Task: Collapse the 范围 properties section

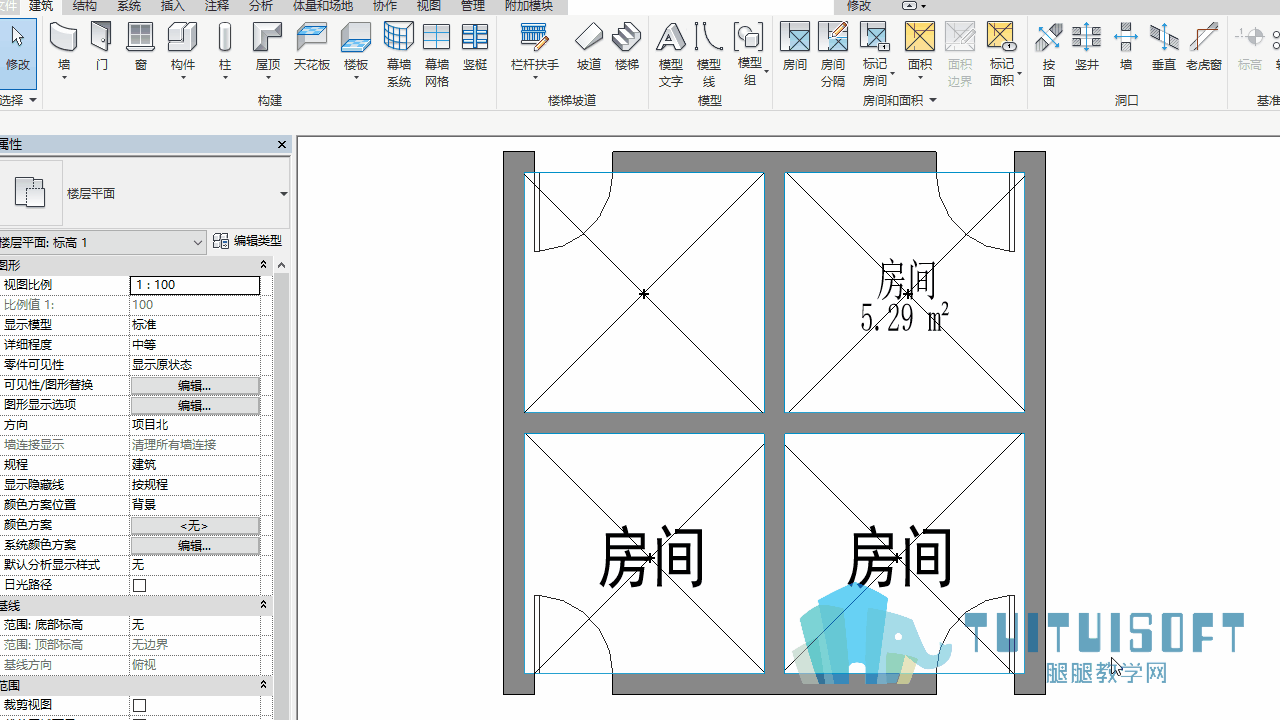Action: [x=264, y=685]
